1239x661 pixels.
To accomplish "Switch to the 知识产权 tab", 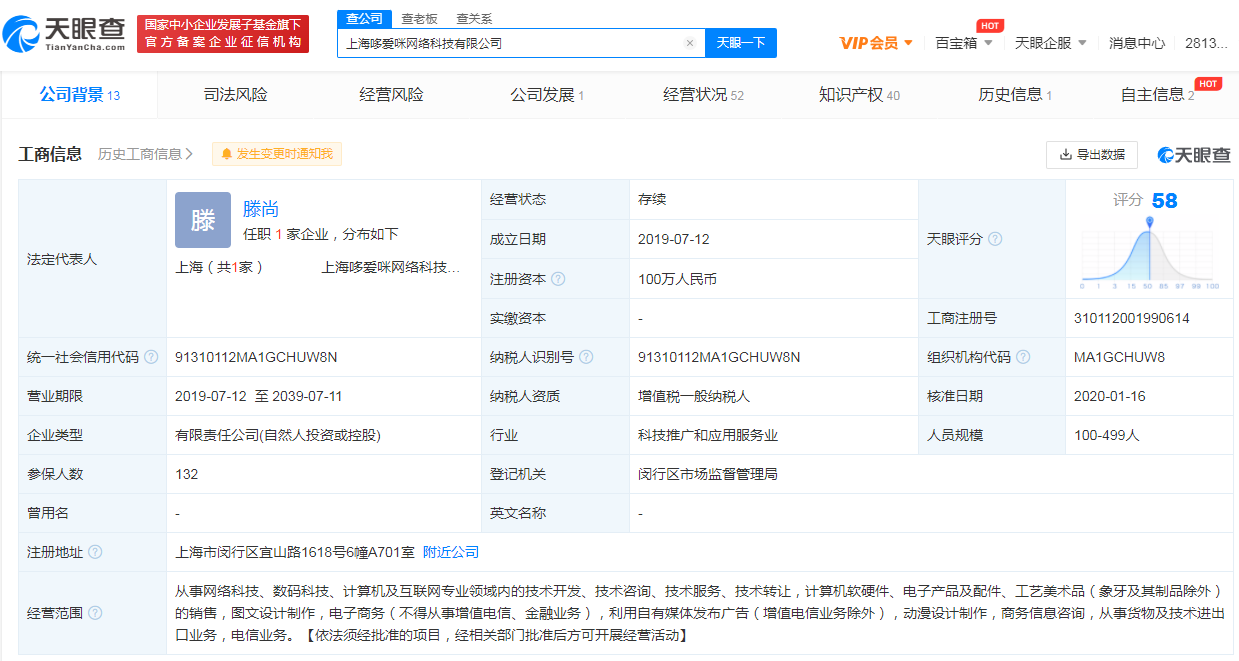I will (859, 95).
